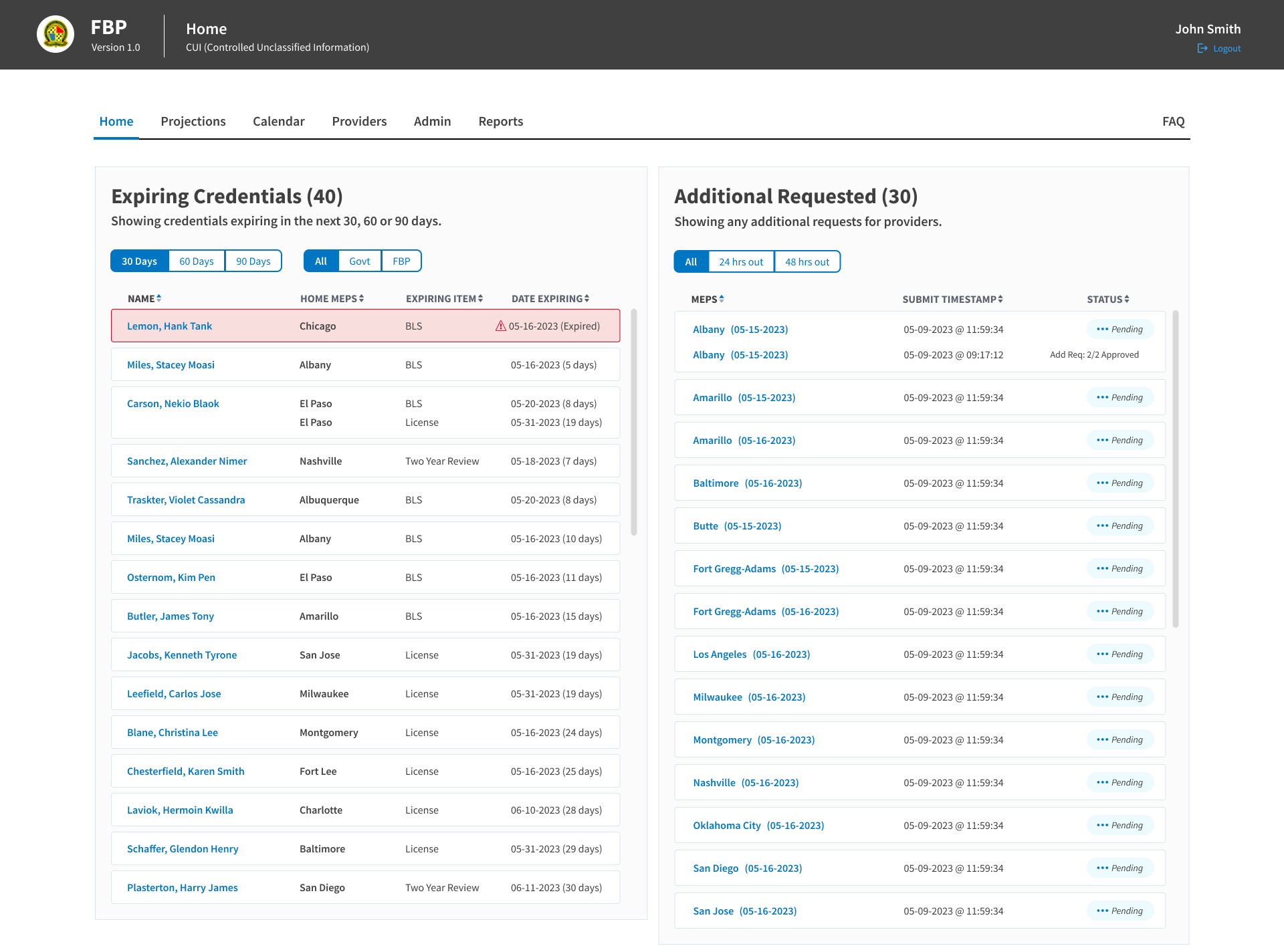Click the FBP circular logo emblem
The height and width of the screenshot is (952, 1284).
coord(56,34)
